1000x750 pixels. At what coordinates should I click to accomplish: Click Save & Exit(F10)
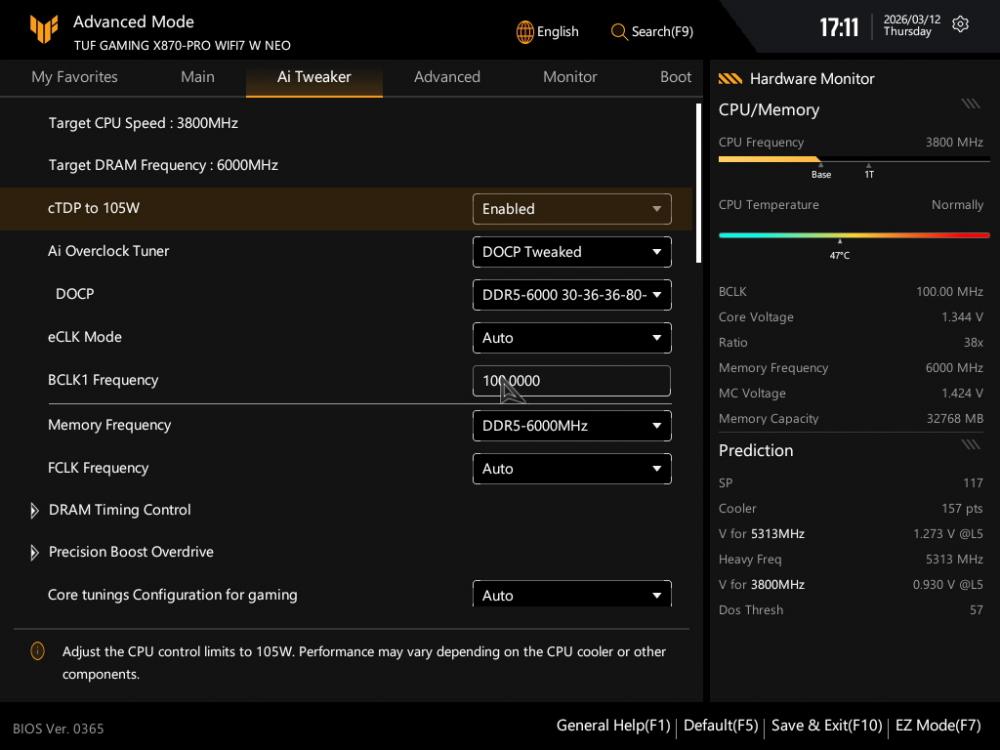tap(826, 726)
